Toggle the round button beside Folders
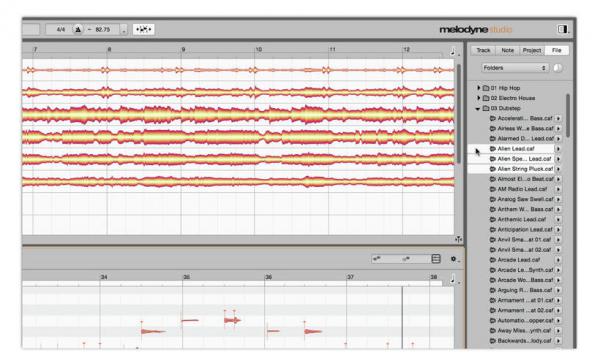 click(558, 68)
